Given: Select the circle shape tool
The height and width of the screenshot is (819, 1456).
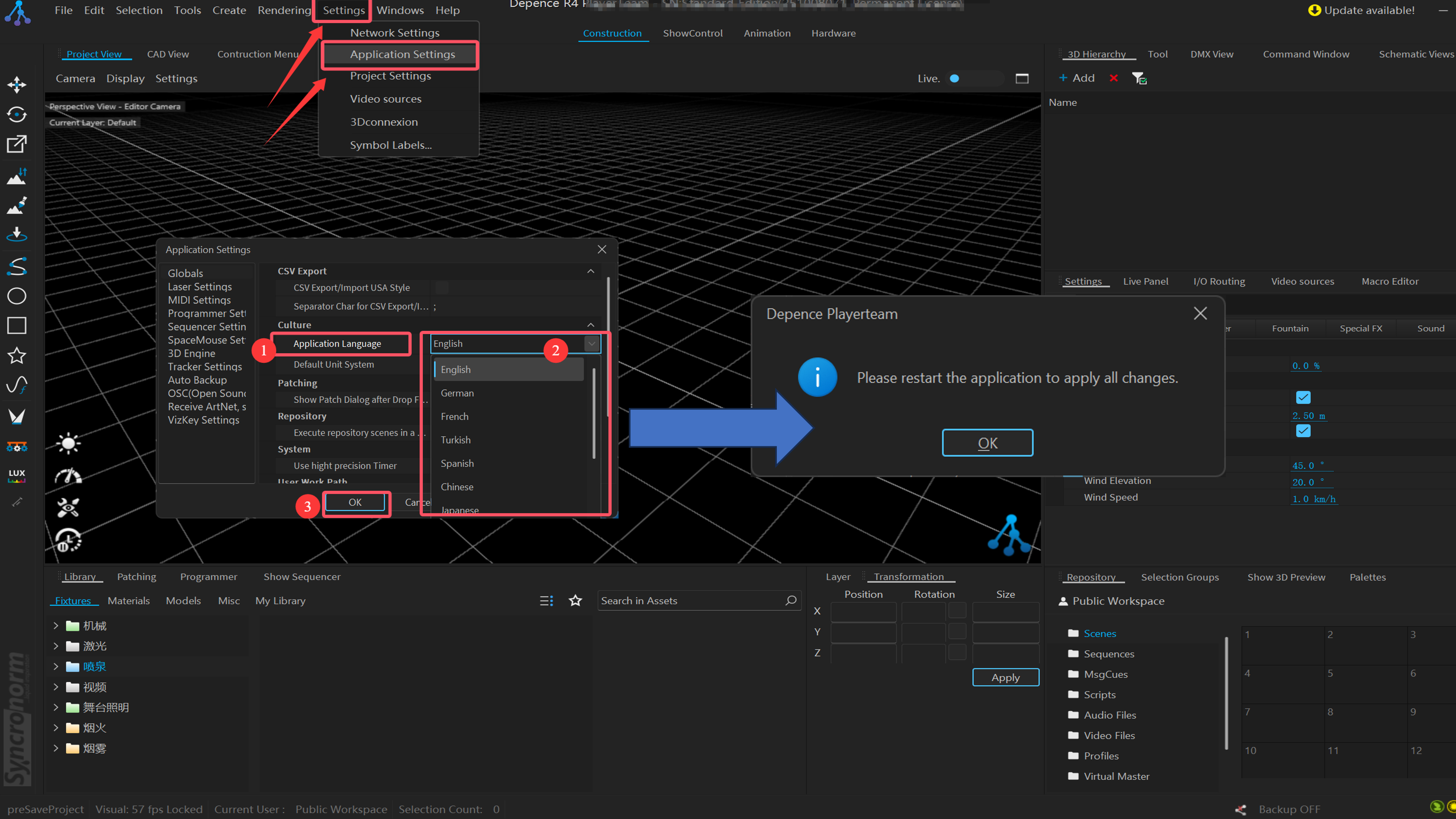Looking at the screenshot, I should [x=17, y=296].
